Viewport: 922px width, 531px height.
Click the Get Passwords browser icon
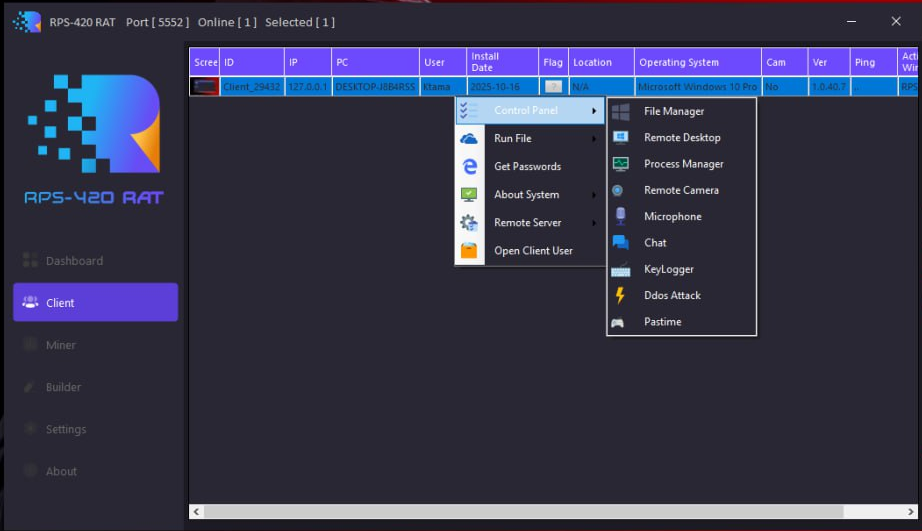[469, 166]
